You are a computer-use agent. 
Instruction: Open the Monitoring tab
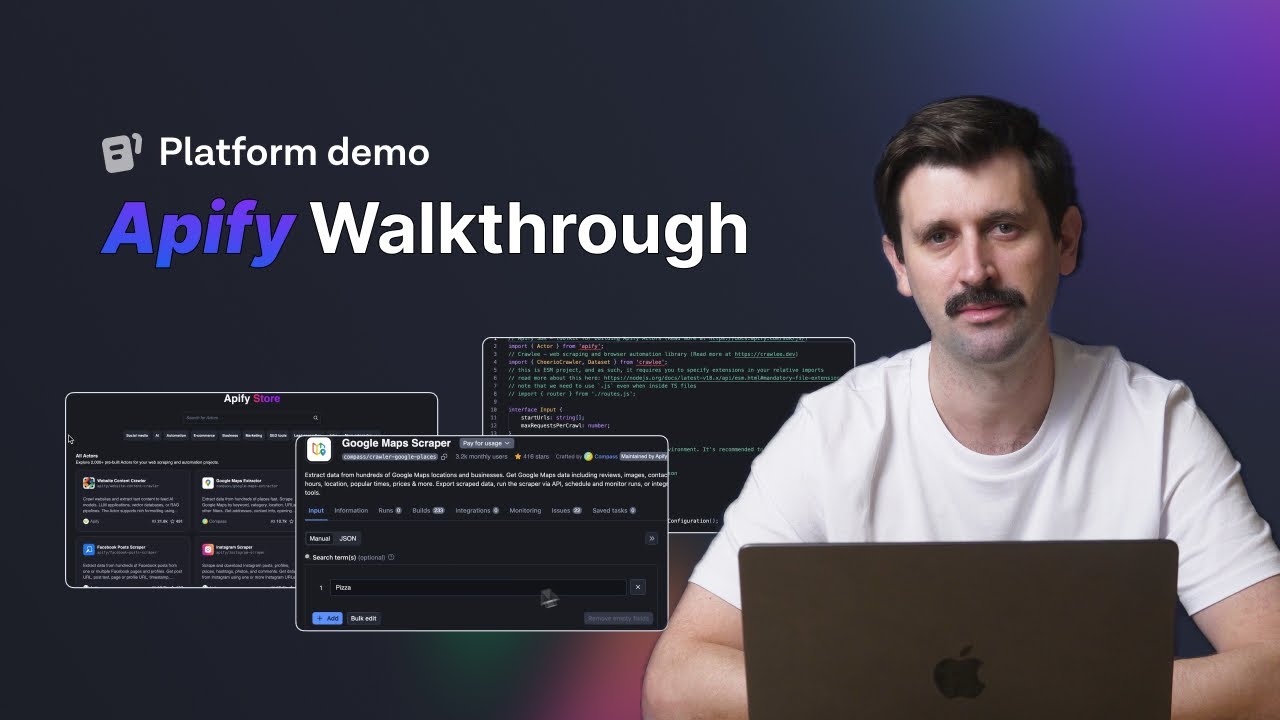525,510
